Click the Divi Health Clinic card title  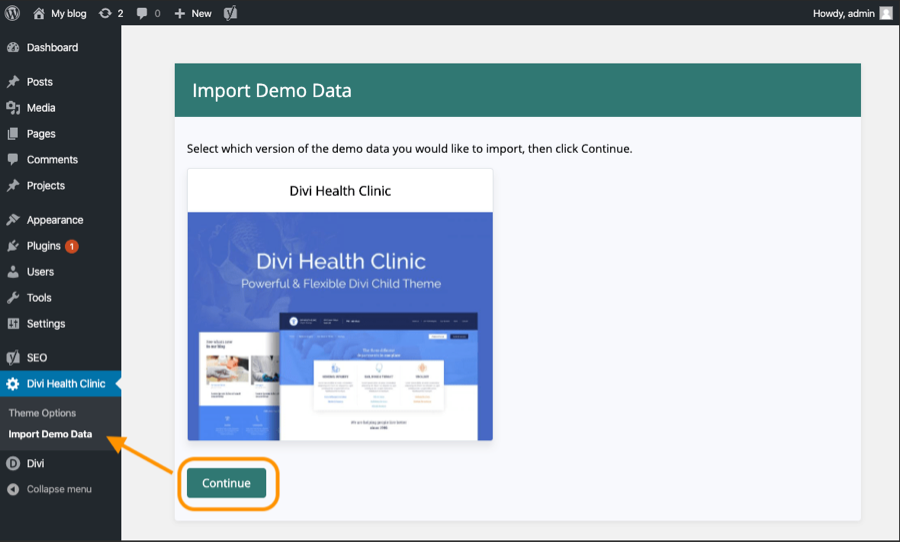coord(340,191)
